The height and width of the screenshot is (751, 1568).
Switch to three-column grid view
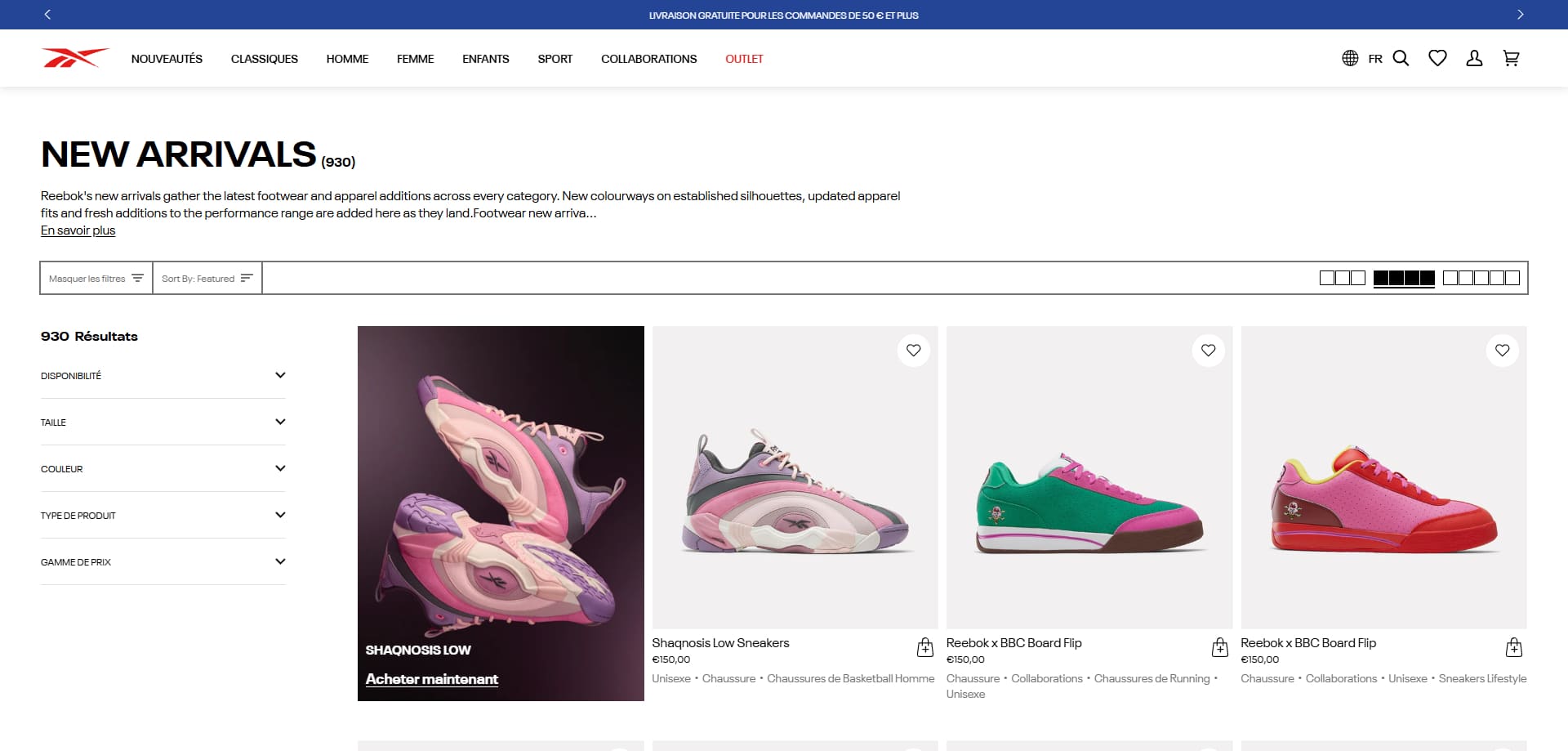tap(1343, 278)
